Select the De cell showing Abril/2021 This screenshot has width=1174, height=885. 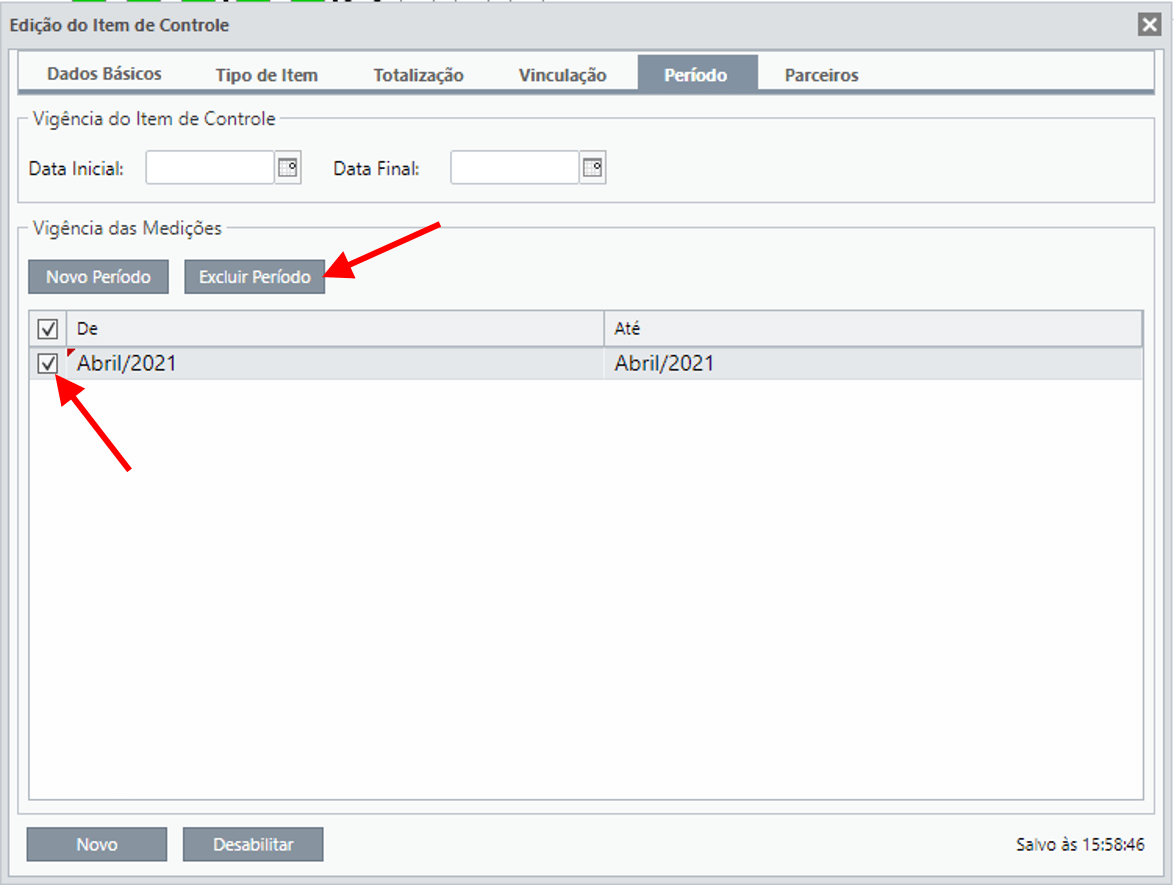pos(335,363)
